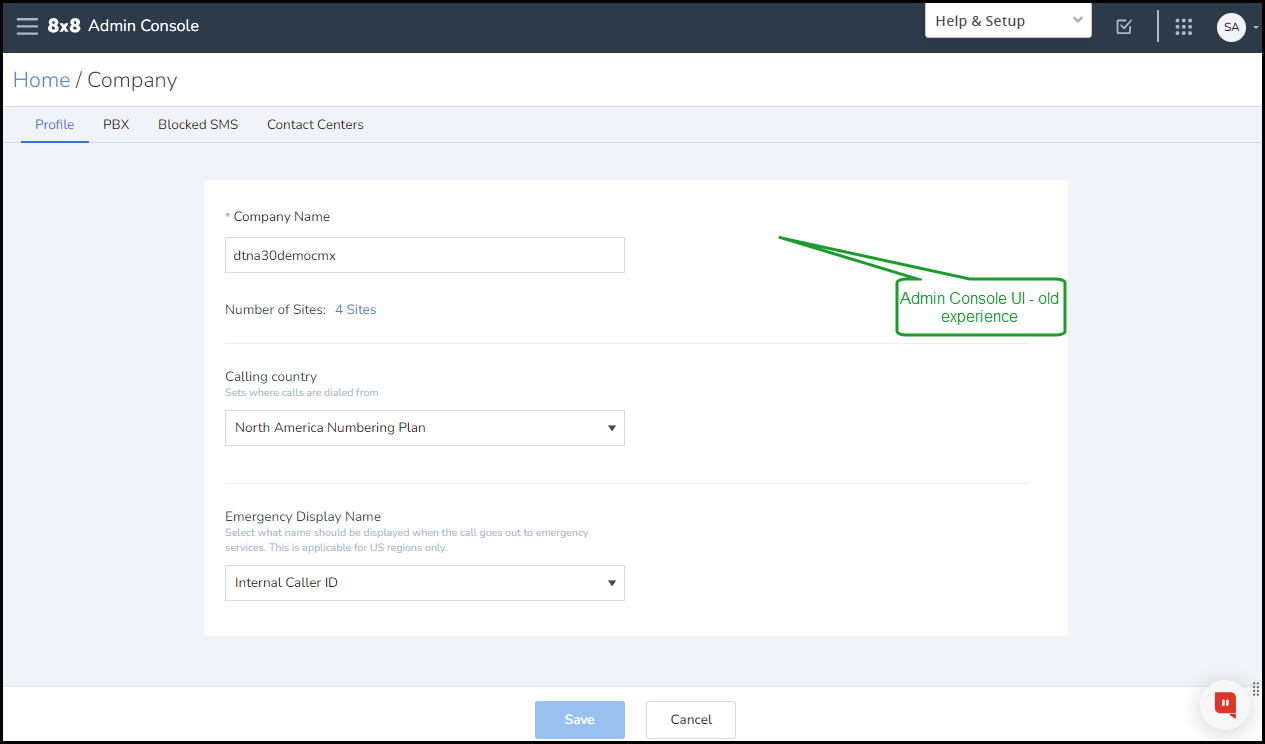Click the Calling country label
The height and width of the screenshot is (744, 1265).
(x=271, y=377)
